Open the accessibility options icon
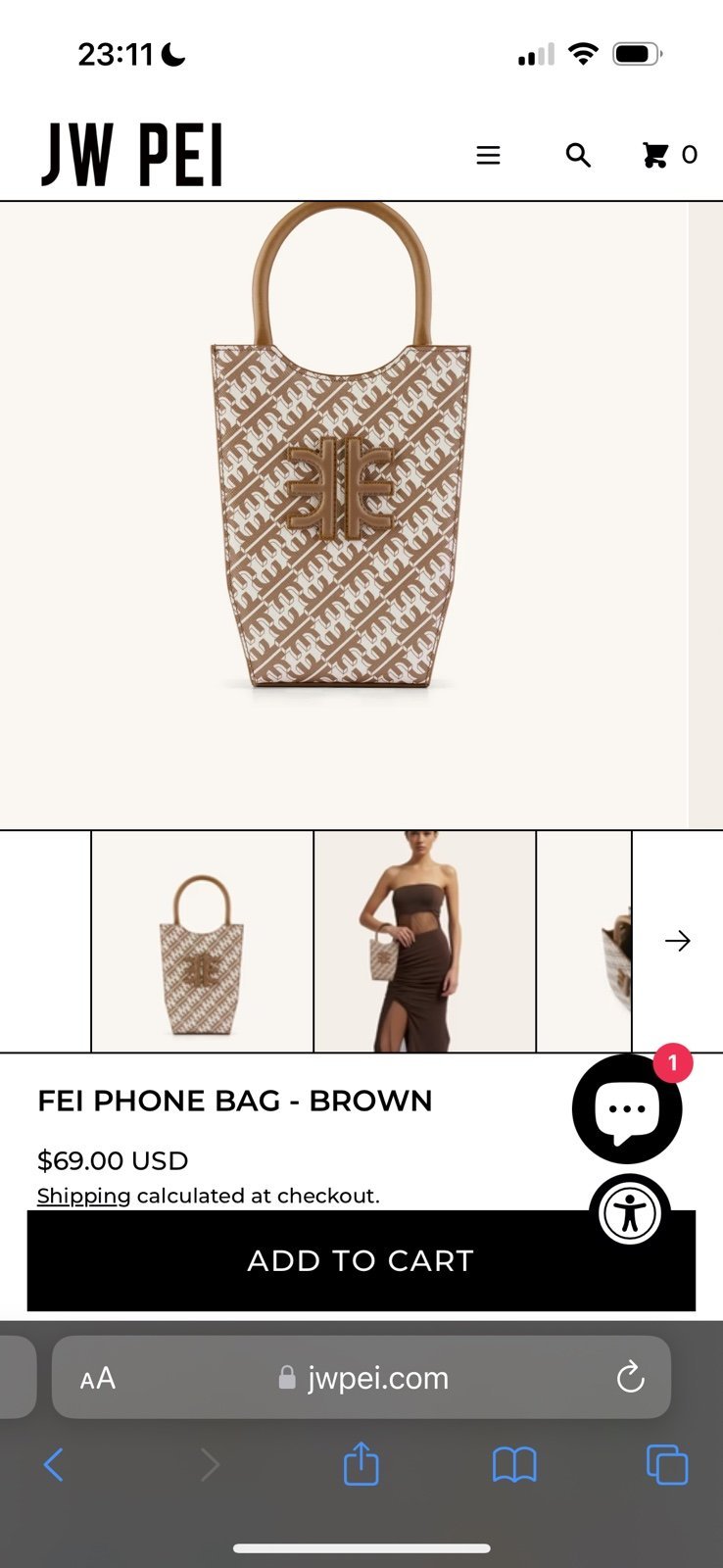Viewport: 723px width, 1568px height. (630, 1213)
